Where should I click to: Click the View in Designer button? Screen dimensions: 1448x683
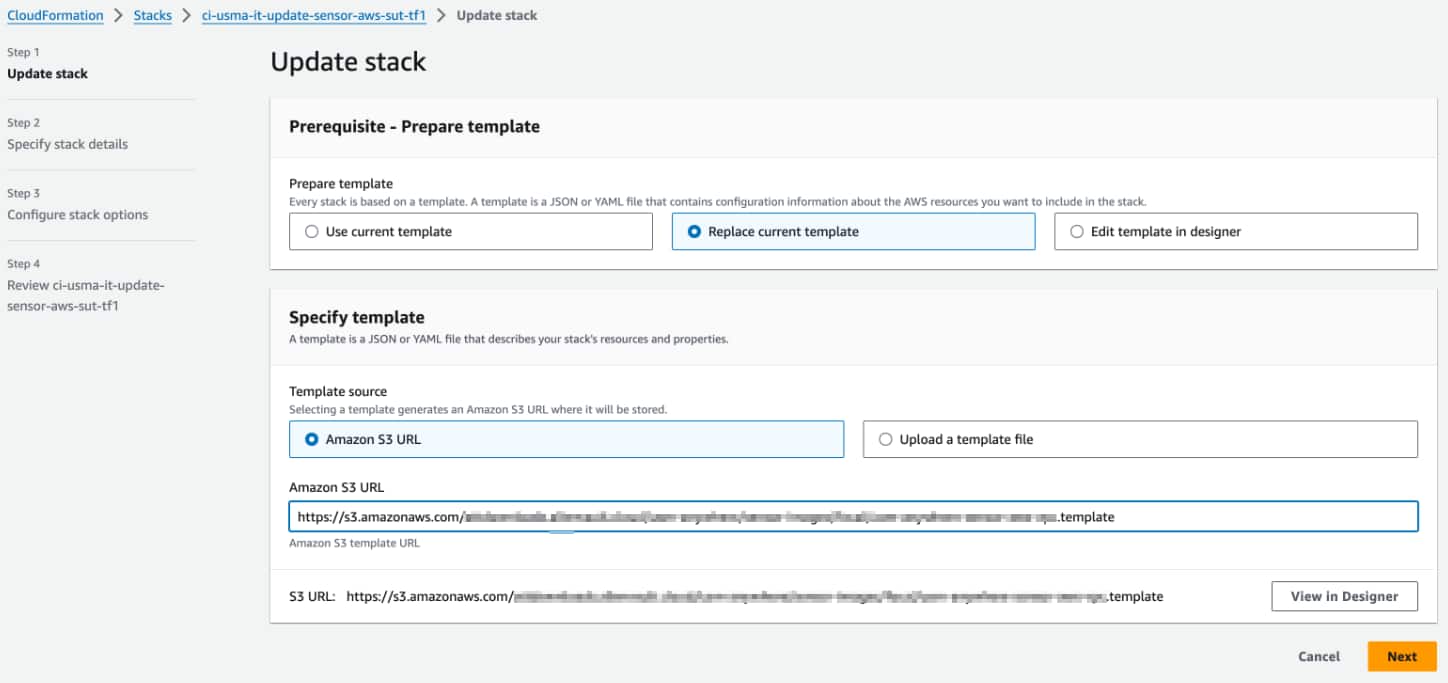(1344, 596)
